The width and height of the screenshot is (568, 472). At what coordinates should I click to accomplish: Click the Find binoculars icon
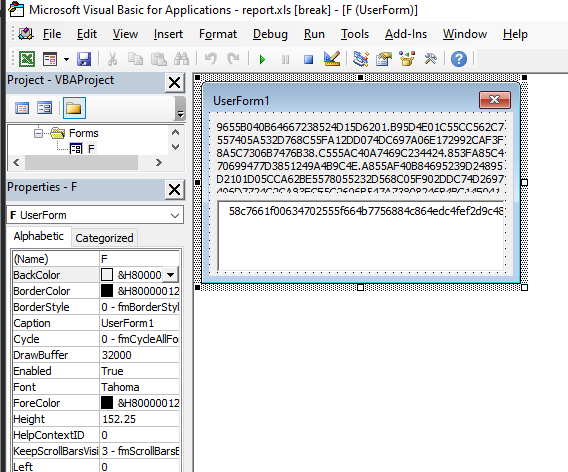(181, 59)
